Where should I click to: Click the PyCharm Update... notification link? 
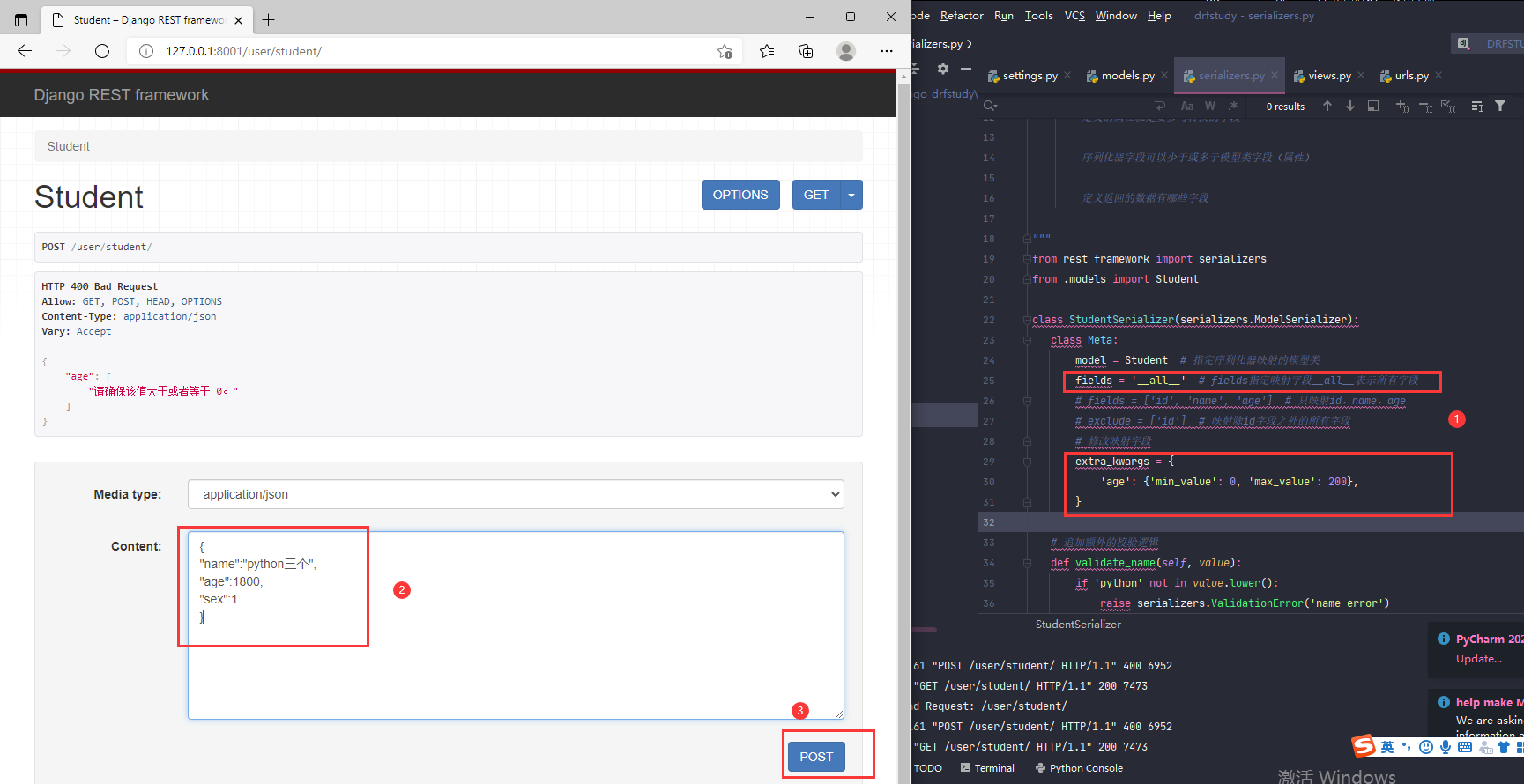pos(1478,659)
